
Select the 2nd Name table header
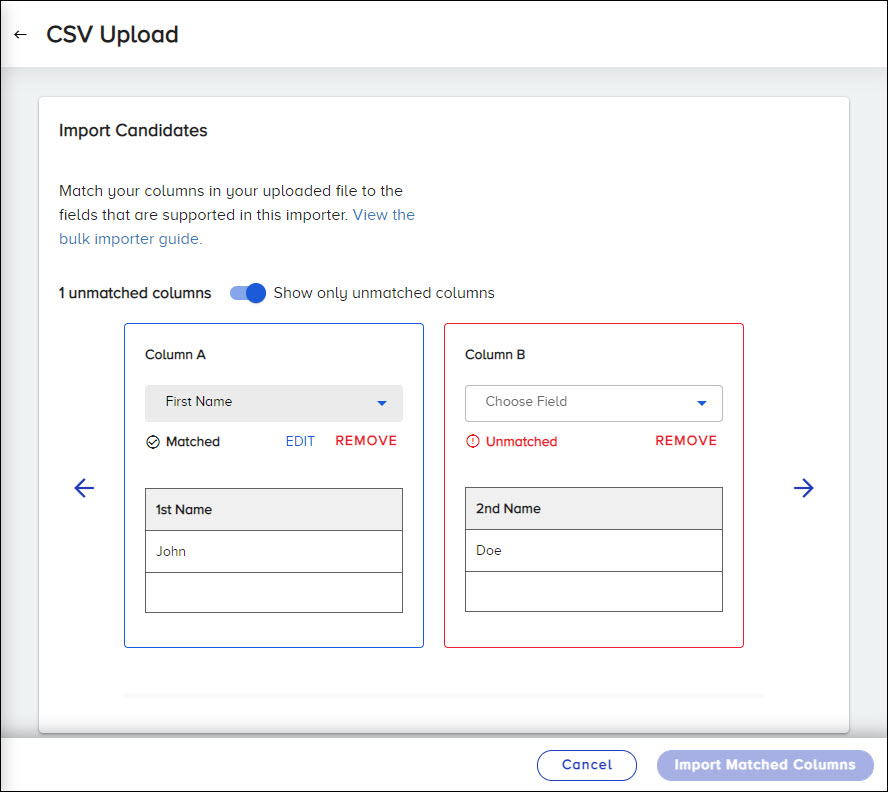[593, 508]
